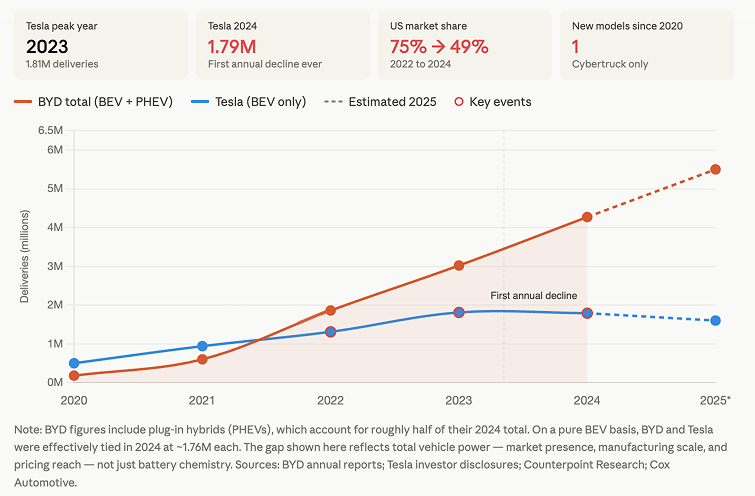Click the 3M y-axis label
The image size is (755, 496).
point(55,266)
